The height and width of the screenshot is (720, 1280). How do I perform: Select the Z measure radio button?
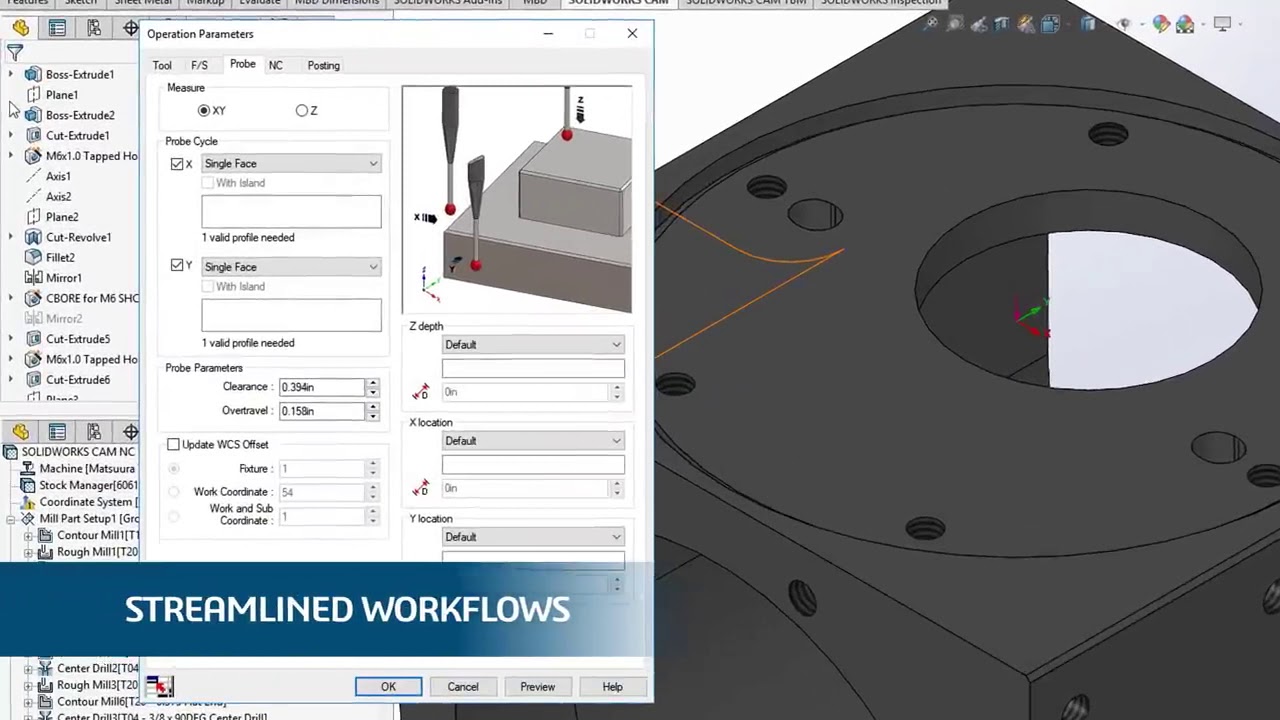coord(302,110)
